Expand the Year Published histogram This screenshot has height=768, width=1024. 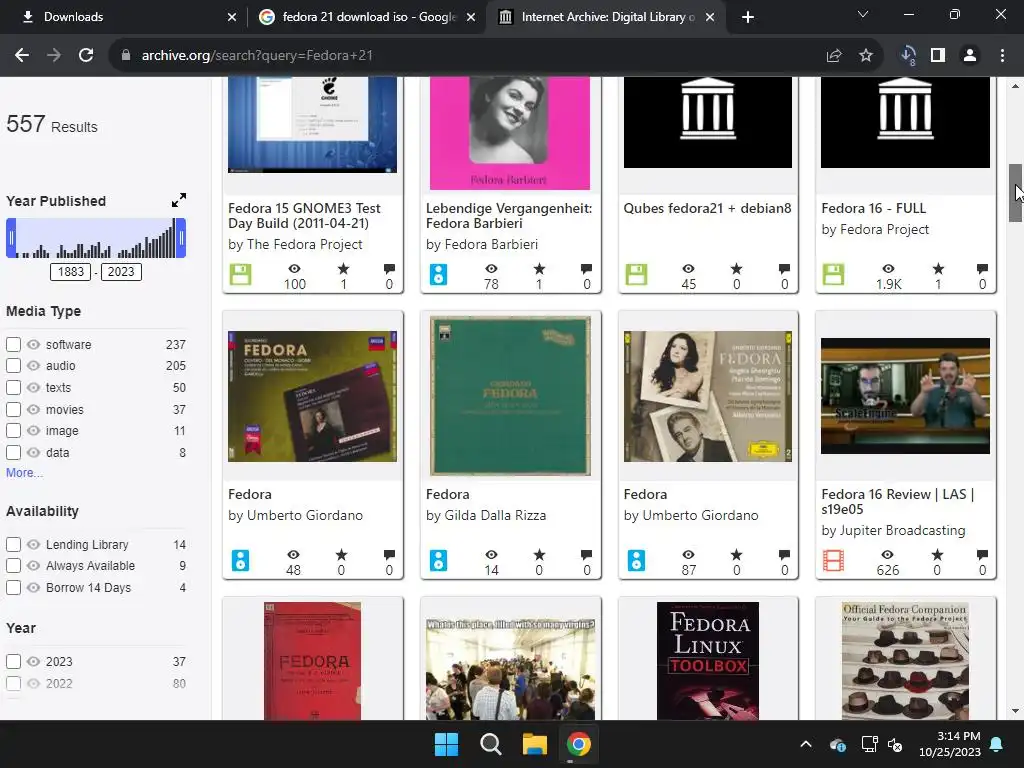(x=179, y=200)
